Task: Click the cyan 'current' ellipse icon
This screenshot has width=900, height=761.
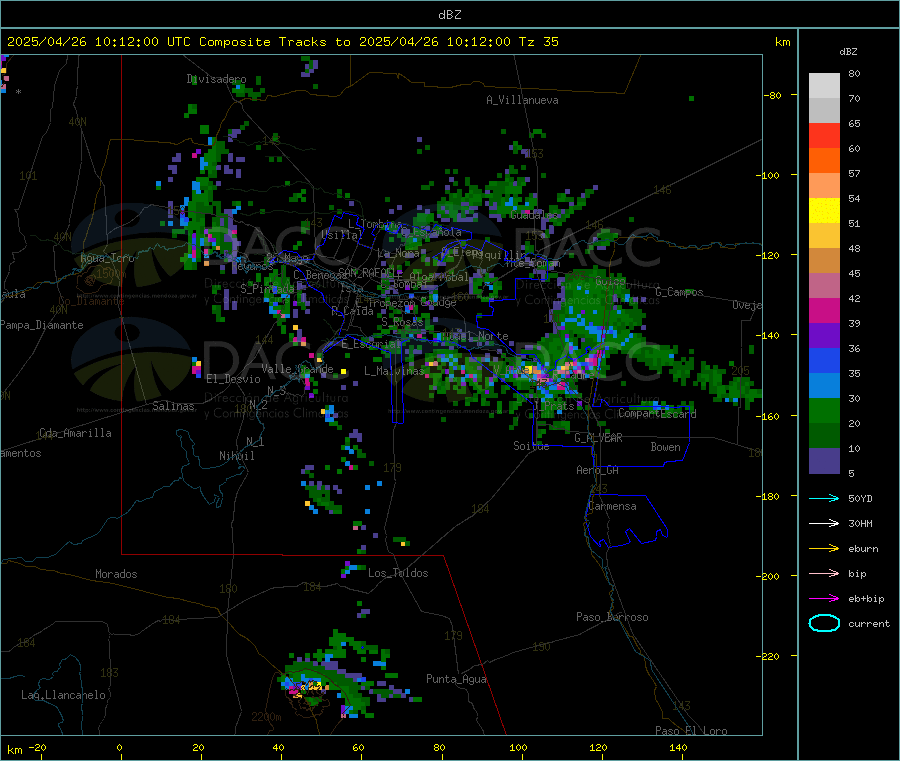Action: 824,623
